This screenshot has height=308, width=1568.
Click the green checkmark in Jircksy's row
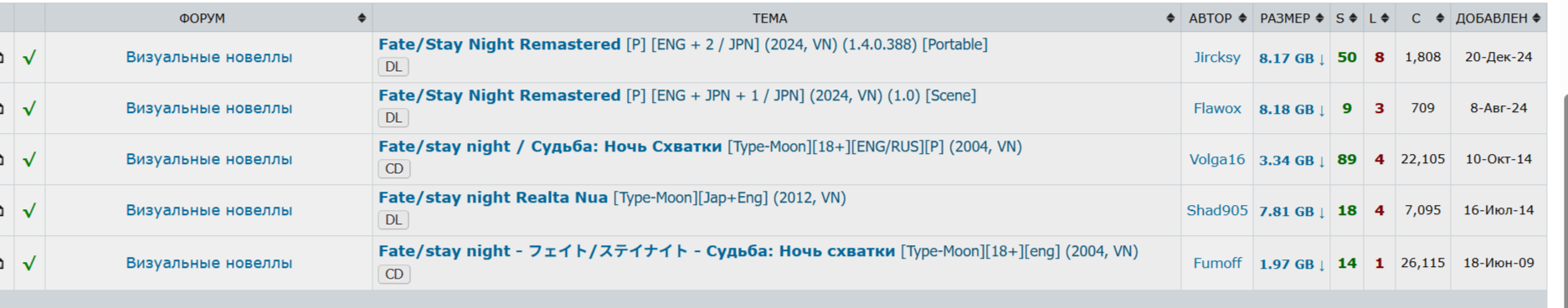tap(29, 58)
